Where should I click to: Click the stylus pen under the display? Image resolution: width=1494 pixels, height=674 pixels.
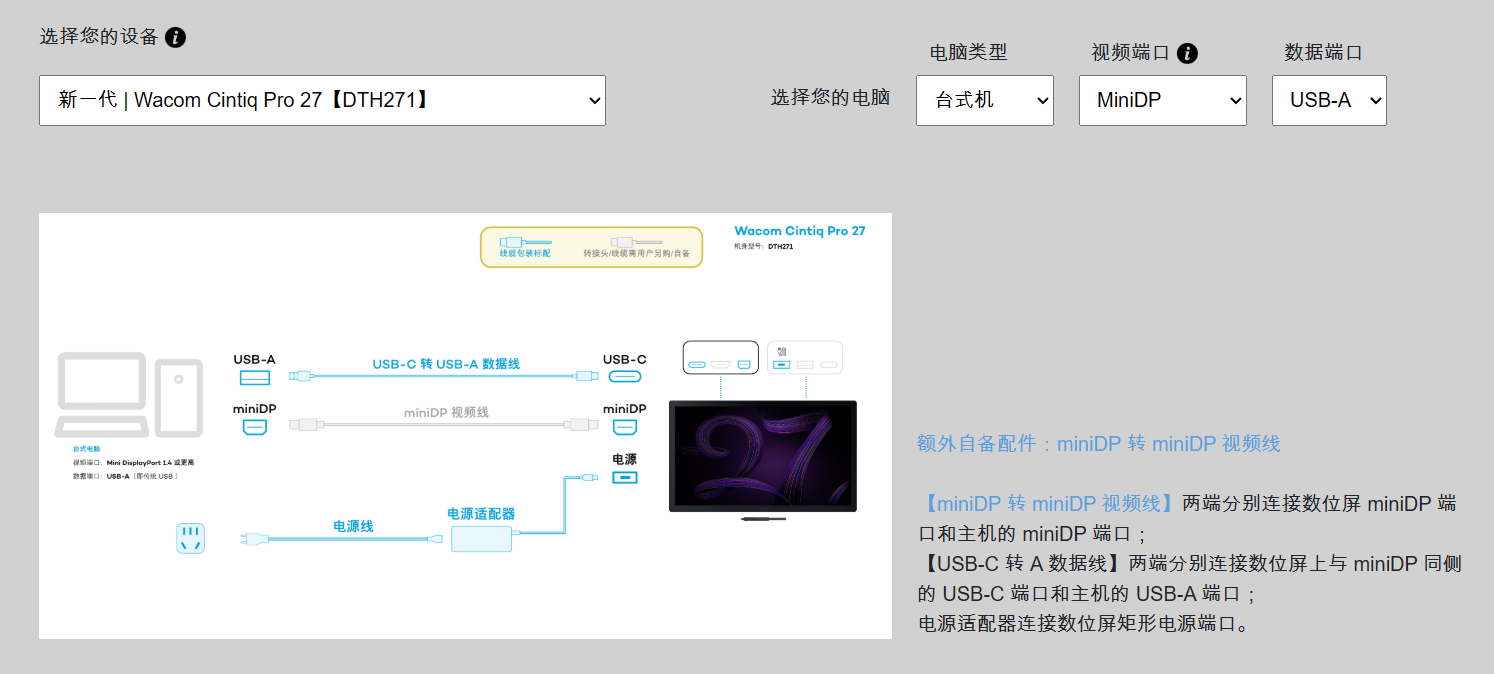[762, 519]
